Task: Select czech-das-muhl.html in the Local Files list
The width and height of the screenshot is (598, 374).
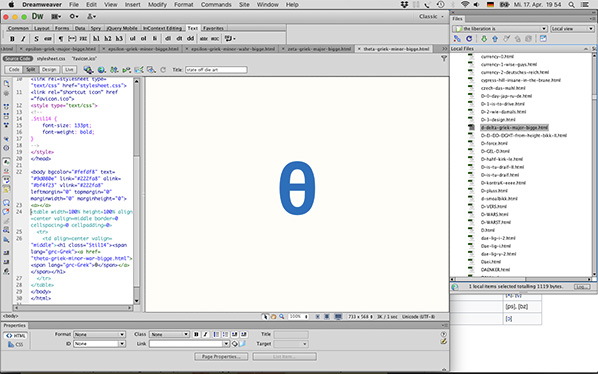Action: pyautogui.click(x=503, y=88)
